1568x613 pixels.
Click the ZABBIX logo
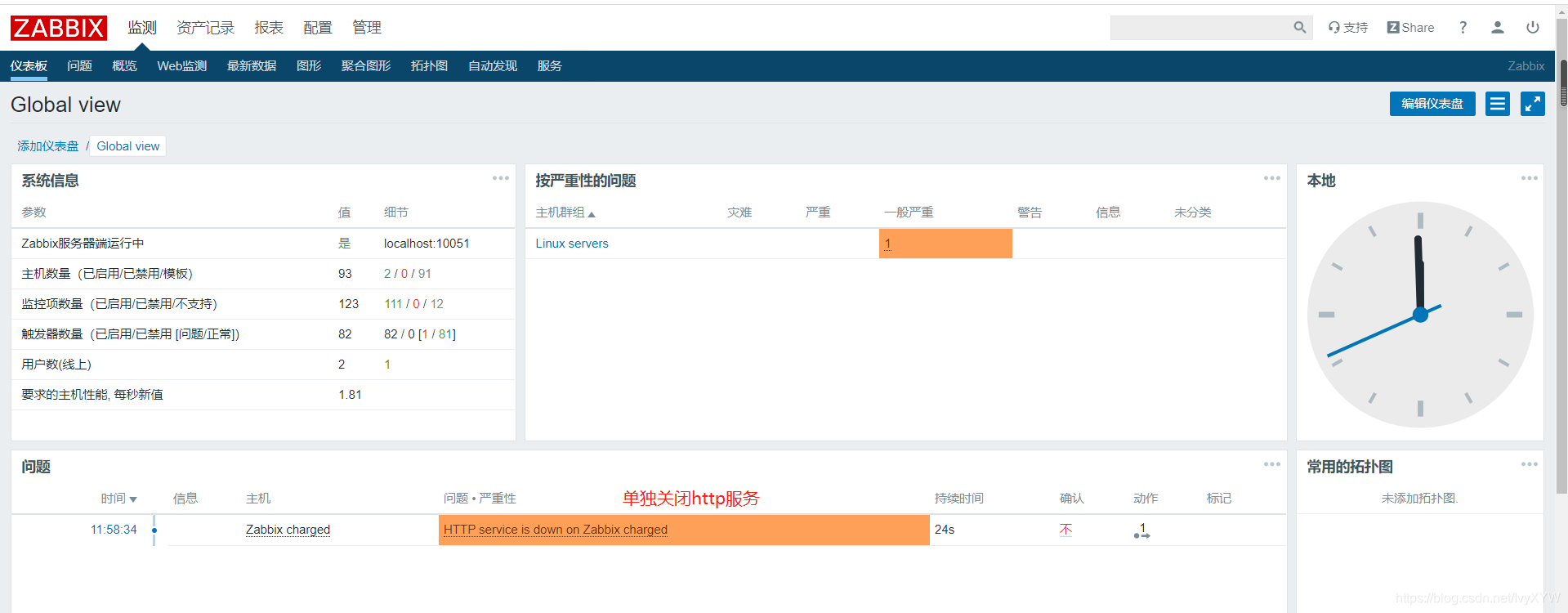[x=59, y=28]
